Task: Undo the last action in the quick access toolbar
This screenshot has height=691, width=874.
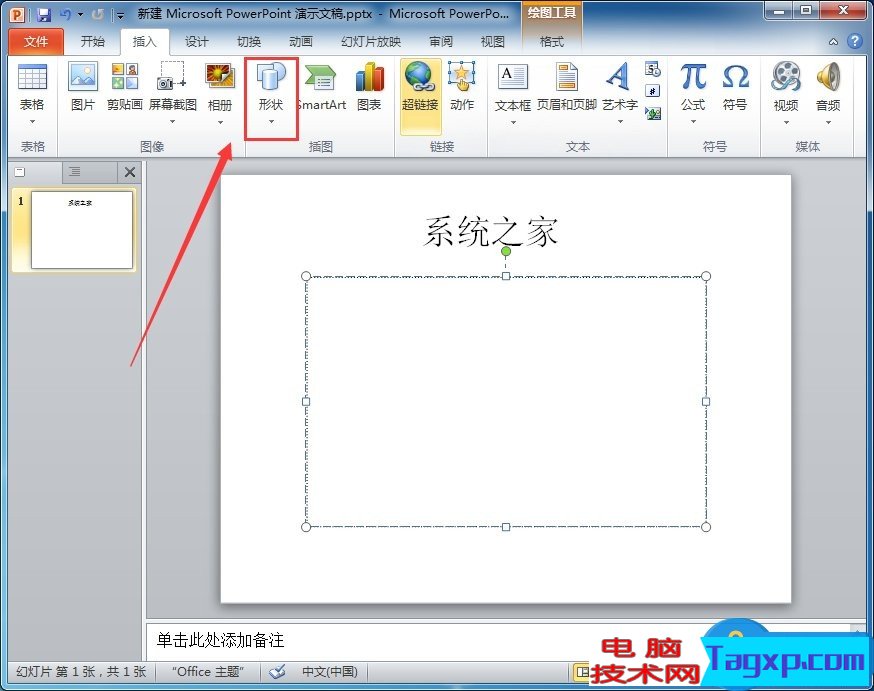Action: [x=65, y=14]
